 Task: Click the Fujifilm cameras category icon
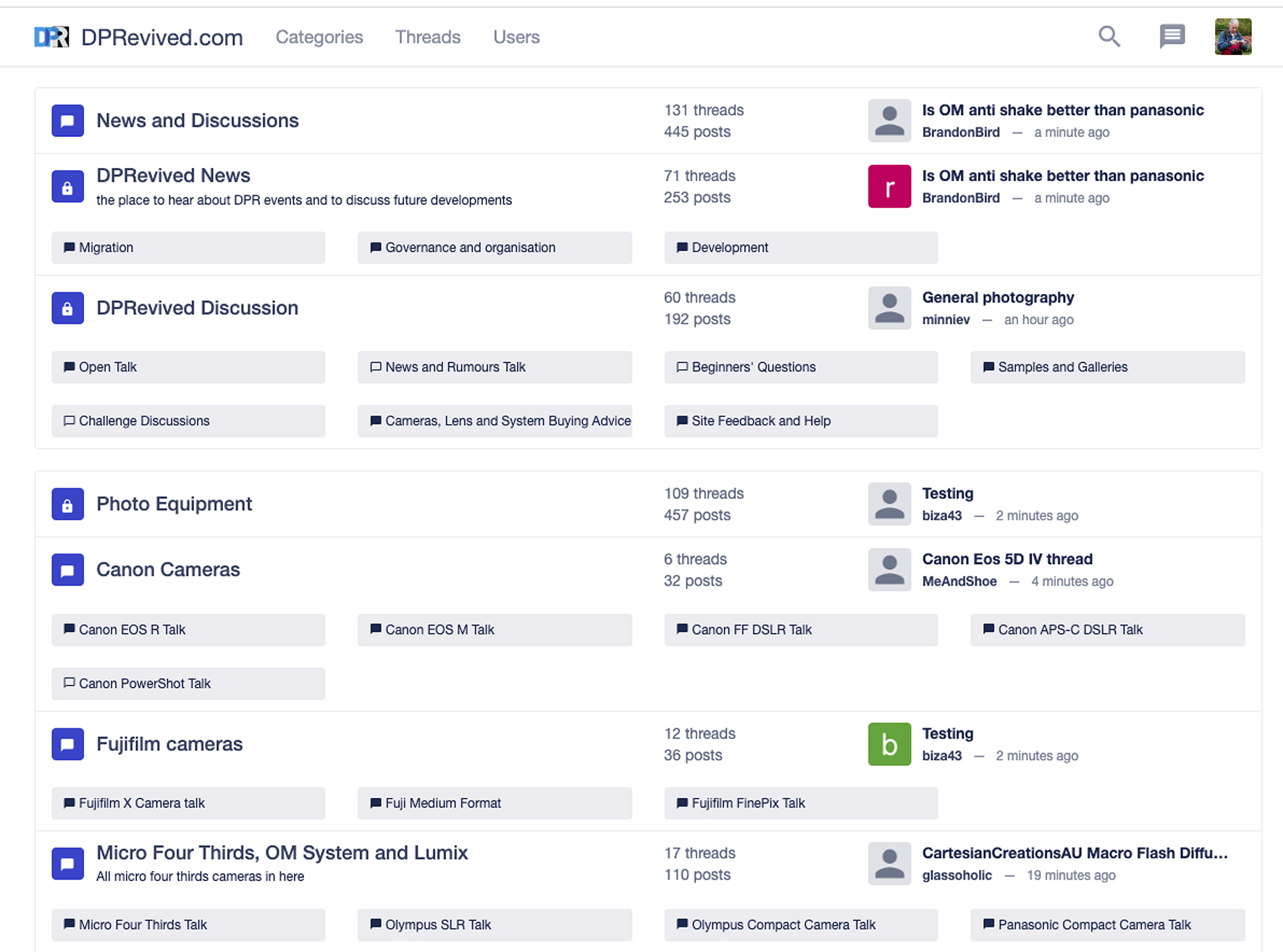[x=67, y=744]
